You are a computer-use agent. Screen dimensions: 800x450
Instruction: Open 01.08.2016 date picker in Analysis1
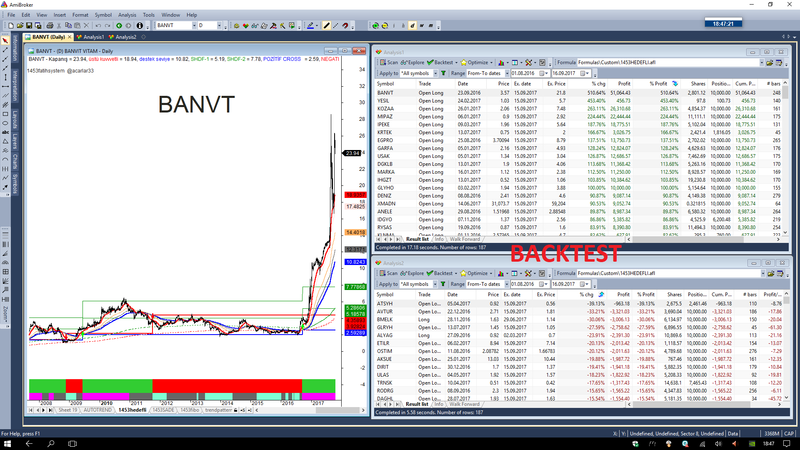click(x=544, y=73)
